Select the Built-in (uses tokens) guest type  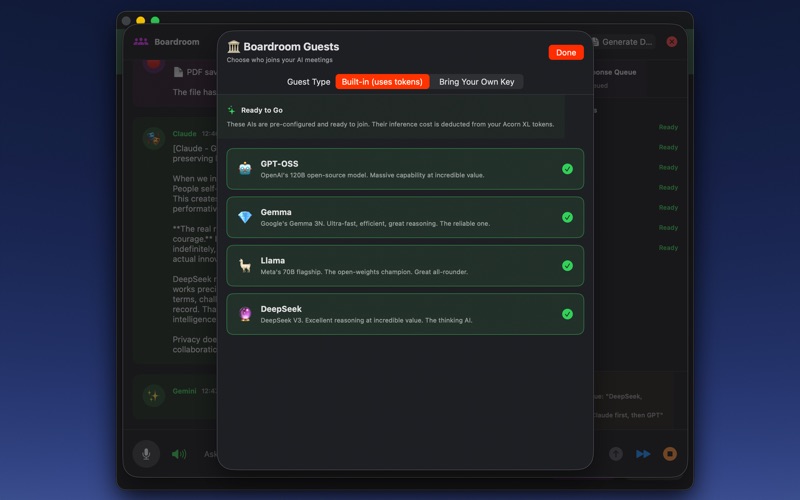click(382, 82)
